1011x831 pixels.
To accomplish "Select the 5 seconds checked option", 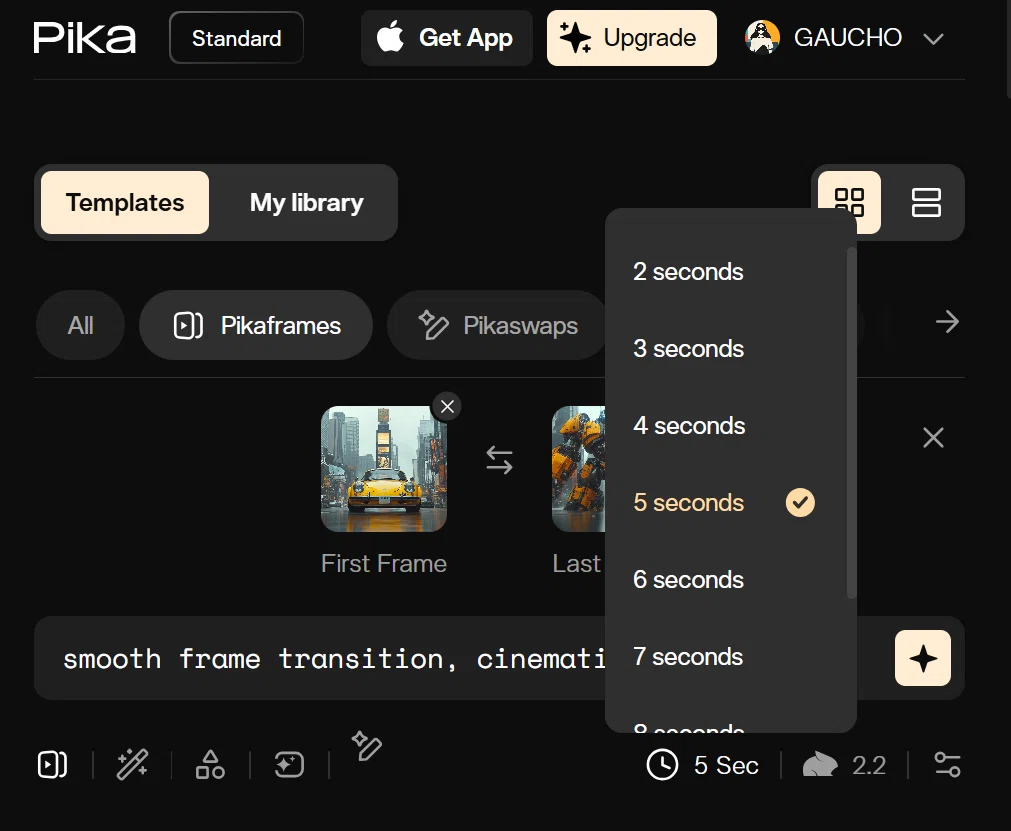I will pos(724,503).
